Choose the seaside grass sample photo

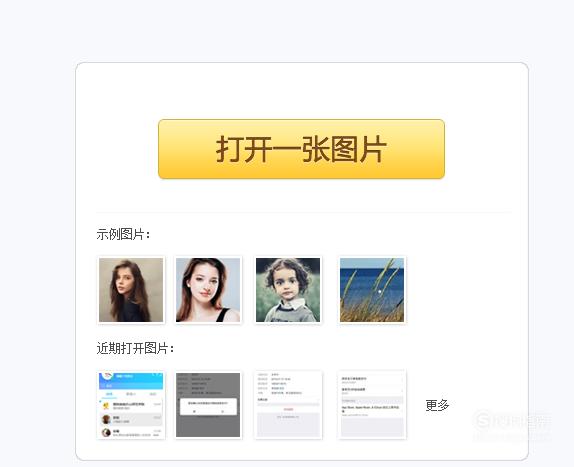(x=372, y=290)
